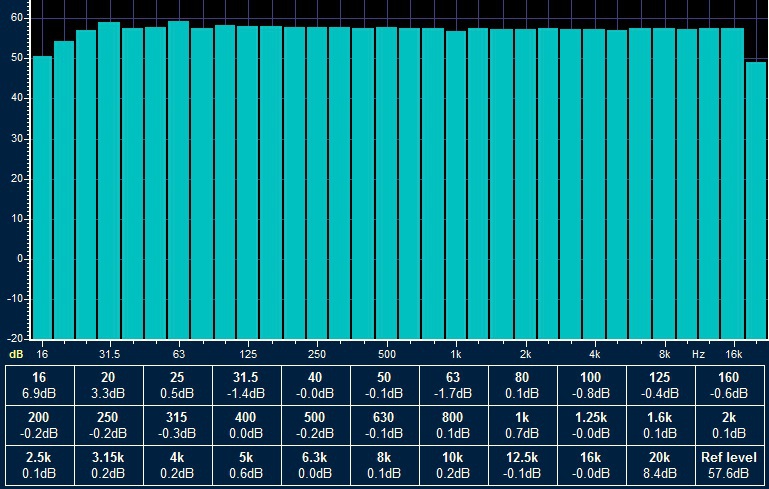Click the 1k frequency axis label
Viewport: 769px width, 489px height.
(x=456, y=354)
